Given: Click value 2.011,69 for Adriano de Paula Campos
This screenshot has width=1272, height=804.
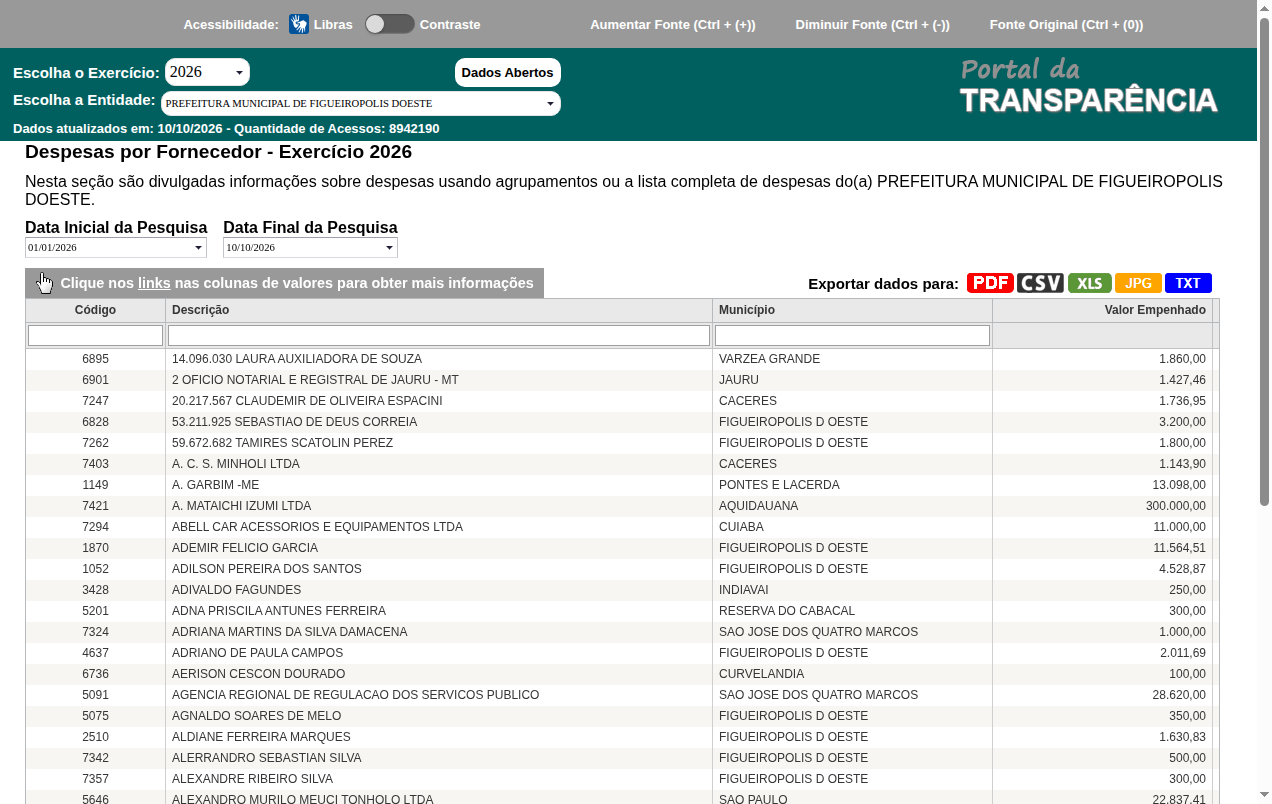Looking at the screenshot, I should [1182, 653].
